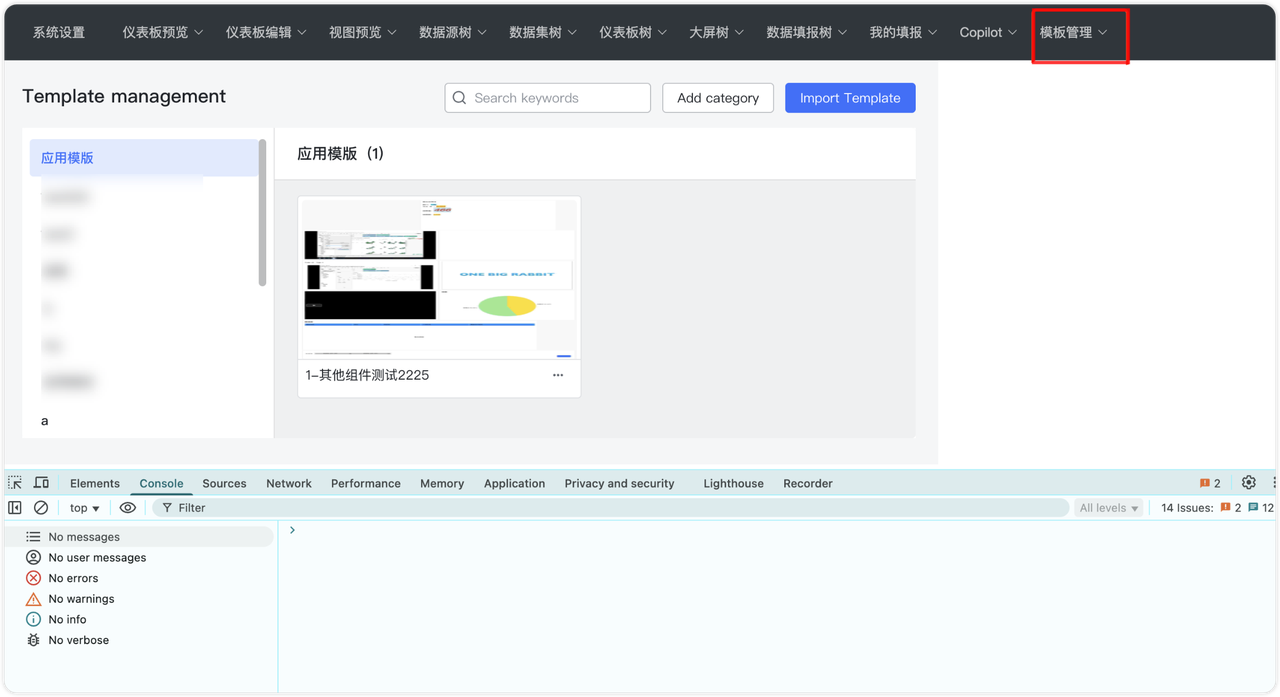This screenshot has height=697, width=1280.
Task: Open the 'top' frame context dropdown
Action: click(84, 507)
